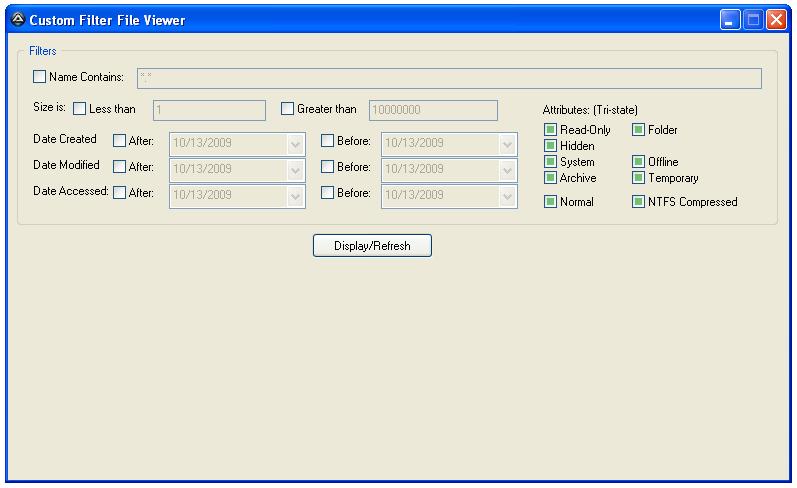
Task: Maximize the Custom Filter File Viewer window
Action: coord(753,20)
